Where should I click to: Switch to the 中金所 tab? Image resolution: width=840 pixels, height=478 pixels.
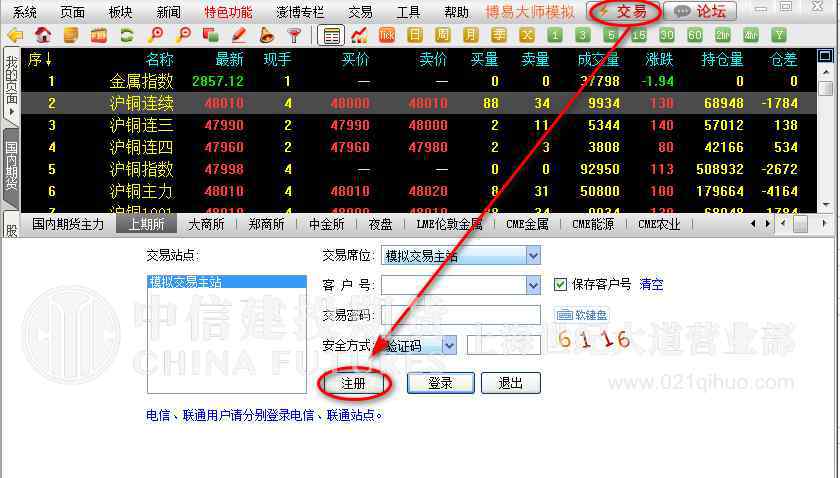click(326, 224)
